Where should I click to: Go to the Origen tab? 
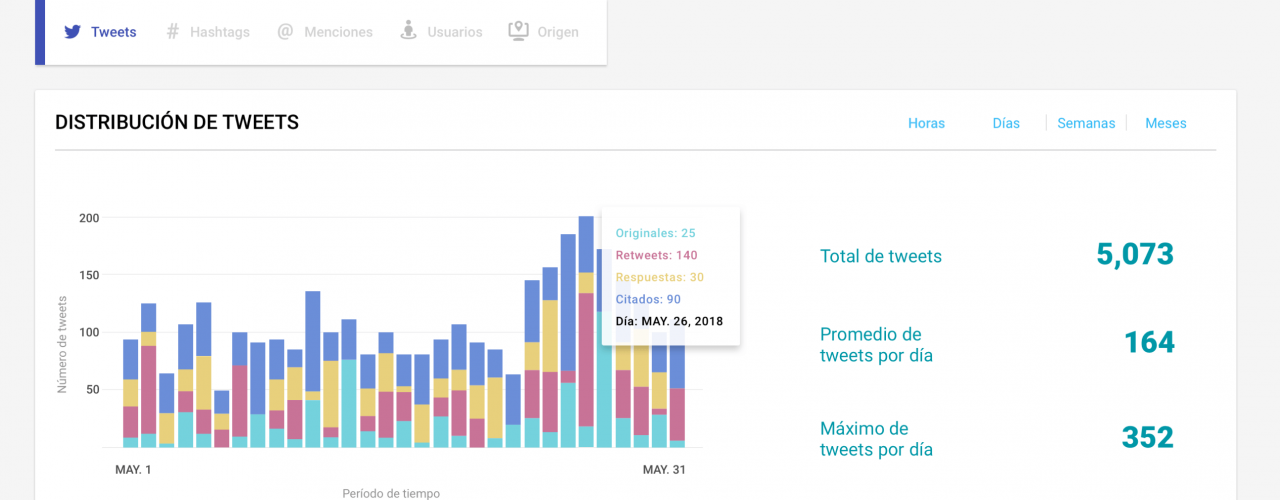coord(557,32)
